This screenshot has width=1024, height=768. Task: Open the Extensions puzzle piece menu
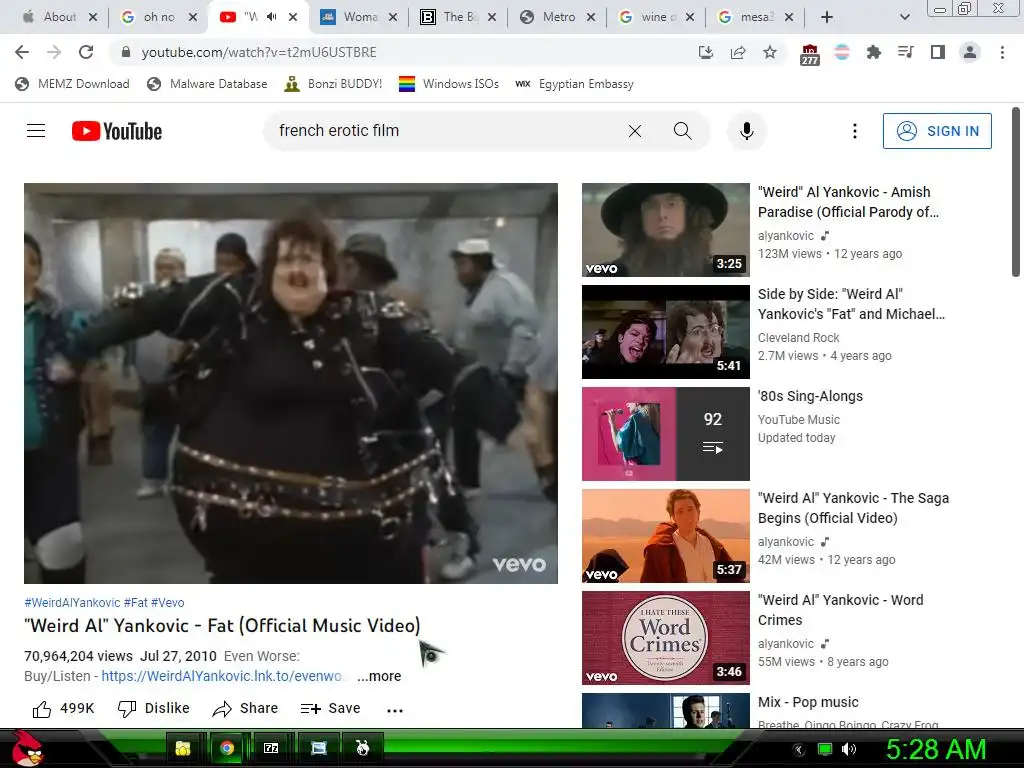[873, 52]
